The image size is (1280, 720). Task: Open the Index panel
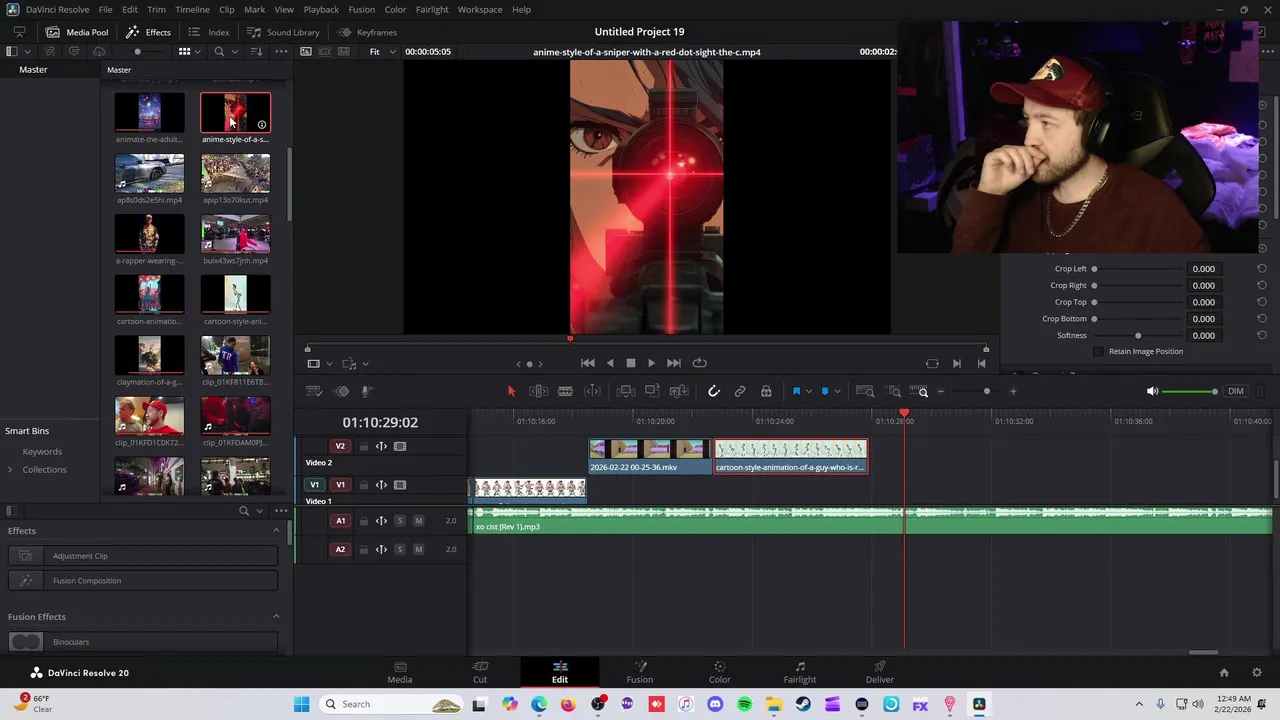(209, 32)
